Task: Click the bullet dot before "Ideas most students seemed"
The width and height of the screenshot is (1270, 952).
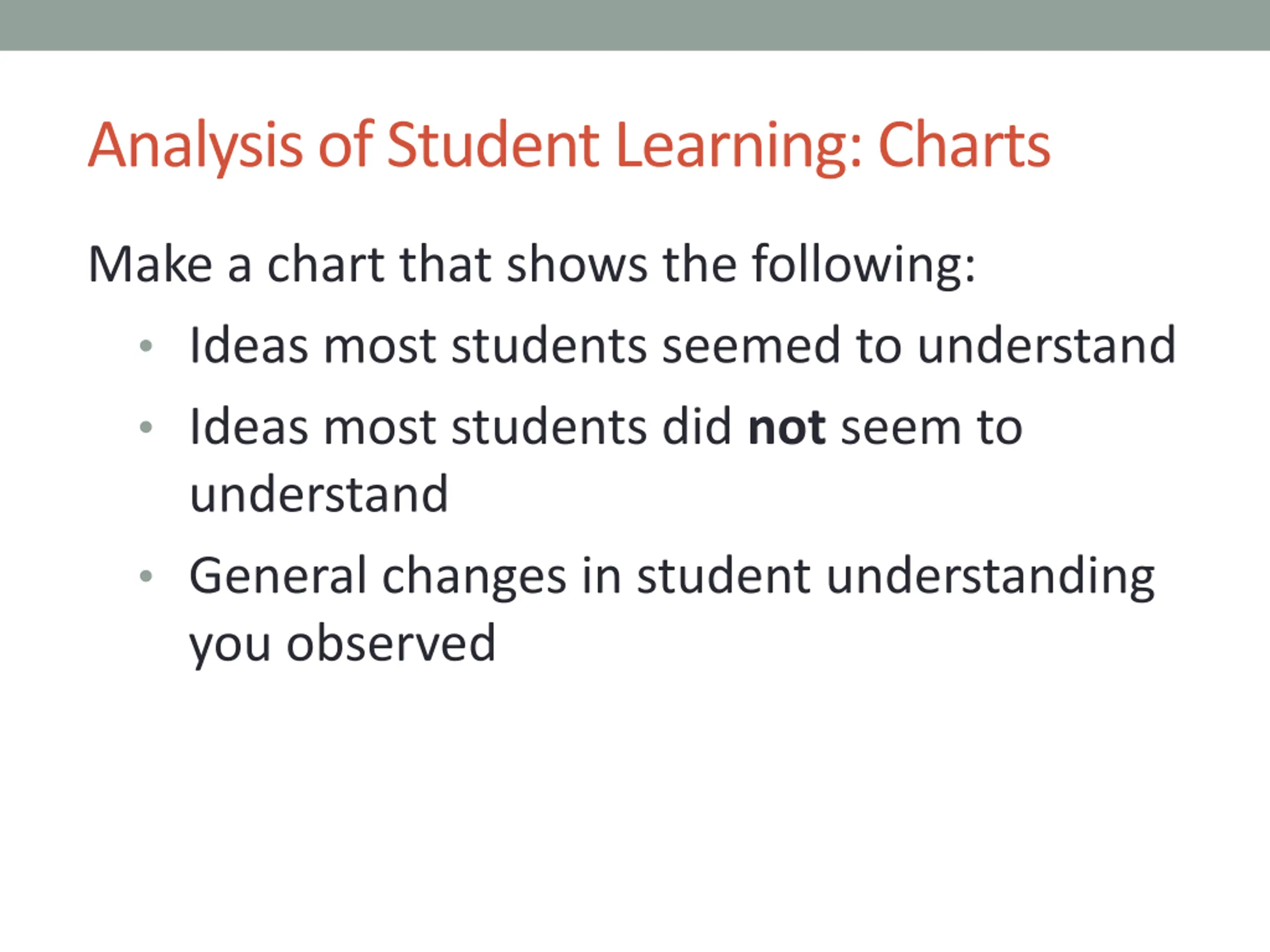Action: click(x=146, y=346)
